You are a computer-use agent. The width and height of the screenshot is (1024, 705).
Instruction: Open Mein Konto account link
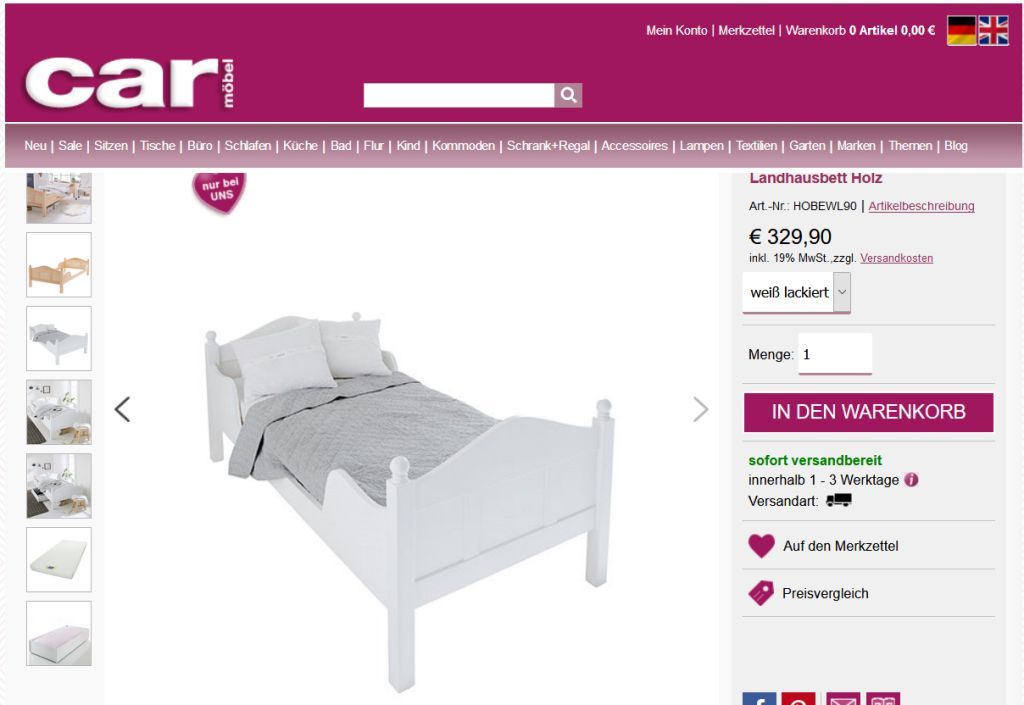point(677,31)
